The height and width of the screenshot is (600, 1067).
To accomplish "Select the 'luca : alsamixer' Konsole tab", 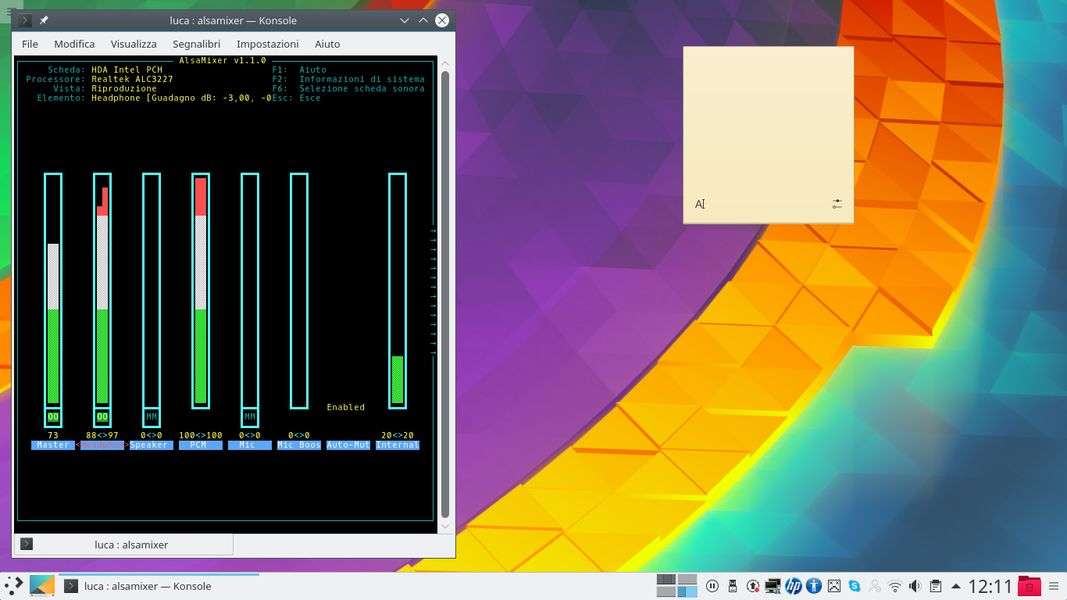I will (131, 545).
